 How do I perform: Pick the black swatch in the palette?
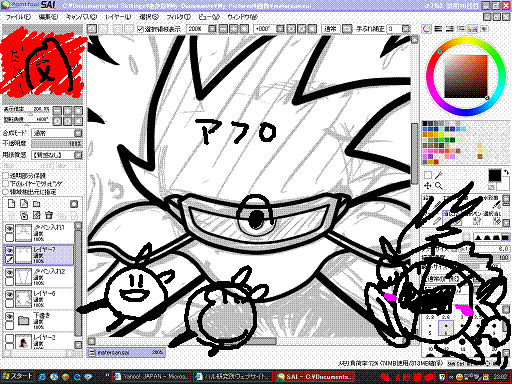coord(425,123)
